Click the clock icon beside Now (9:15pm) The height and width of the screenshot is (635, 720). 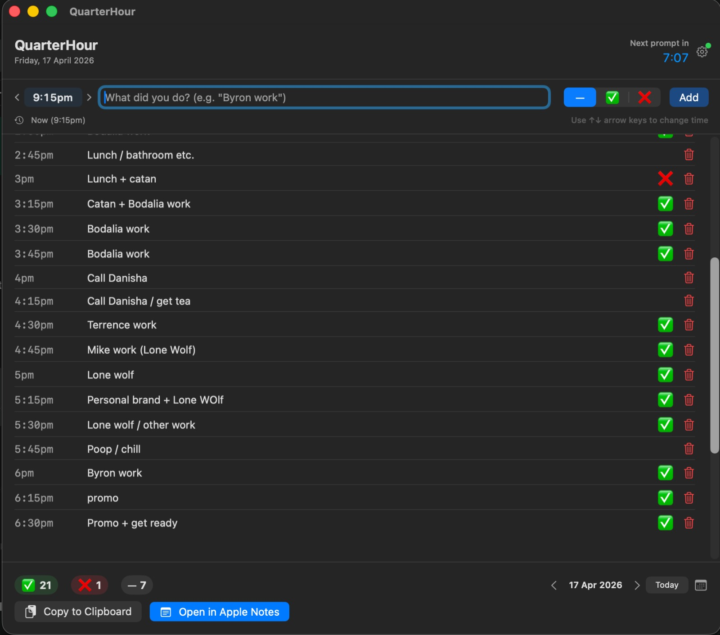(x=19, y=120)
